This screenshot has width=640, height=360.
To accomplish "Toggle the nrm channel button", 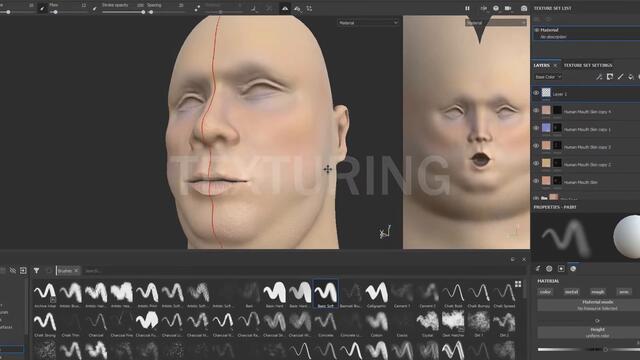I will click(624, 292).
